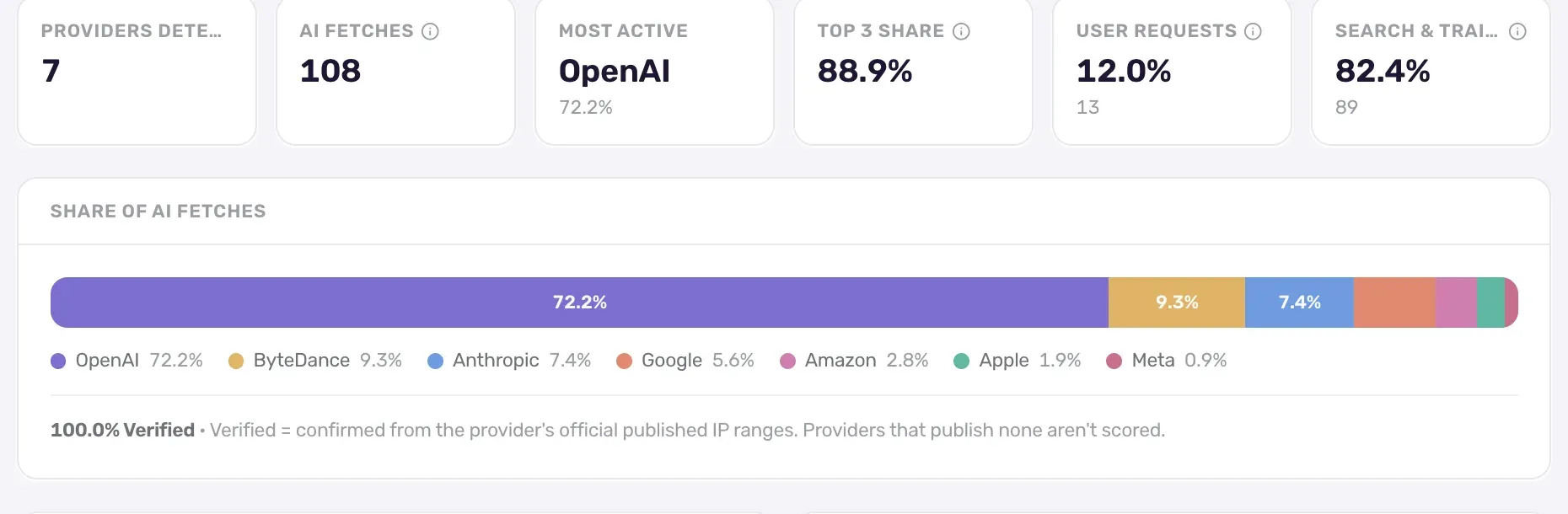Screen dimensions: 1568x514
Task: Click the pink Amazon legend dot
Action: [787, 361]
